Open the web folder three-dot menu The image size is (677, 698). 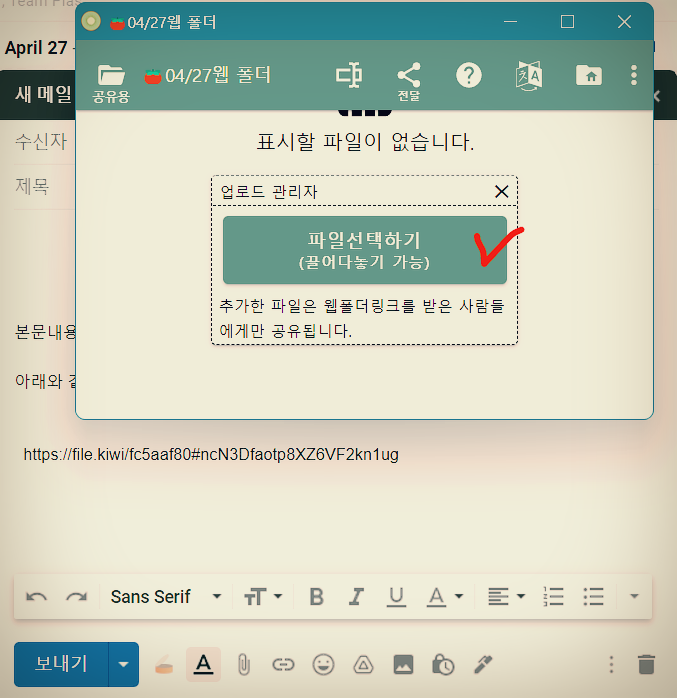[x=634, y=75]
